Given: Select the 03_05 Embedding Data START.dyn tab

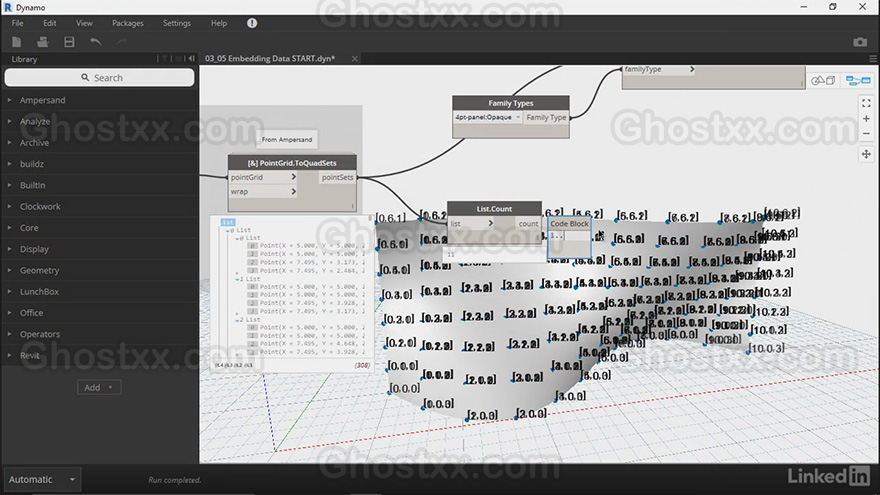Looking at the screenshot, I should click(x=270, y=58).
